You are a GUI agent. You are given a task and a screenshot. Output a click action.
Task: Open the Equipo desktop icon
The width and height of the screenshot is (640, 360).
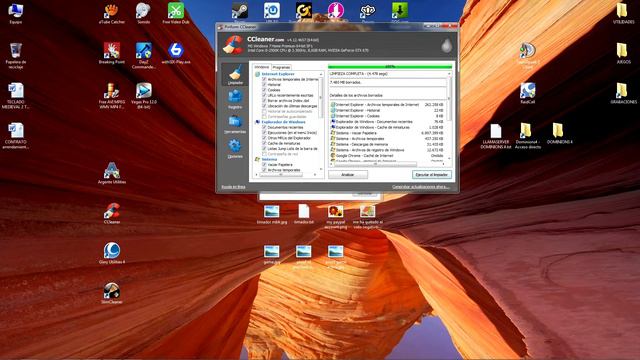tap(16, 13)
